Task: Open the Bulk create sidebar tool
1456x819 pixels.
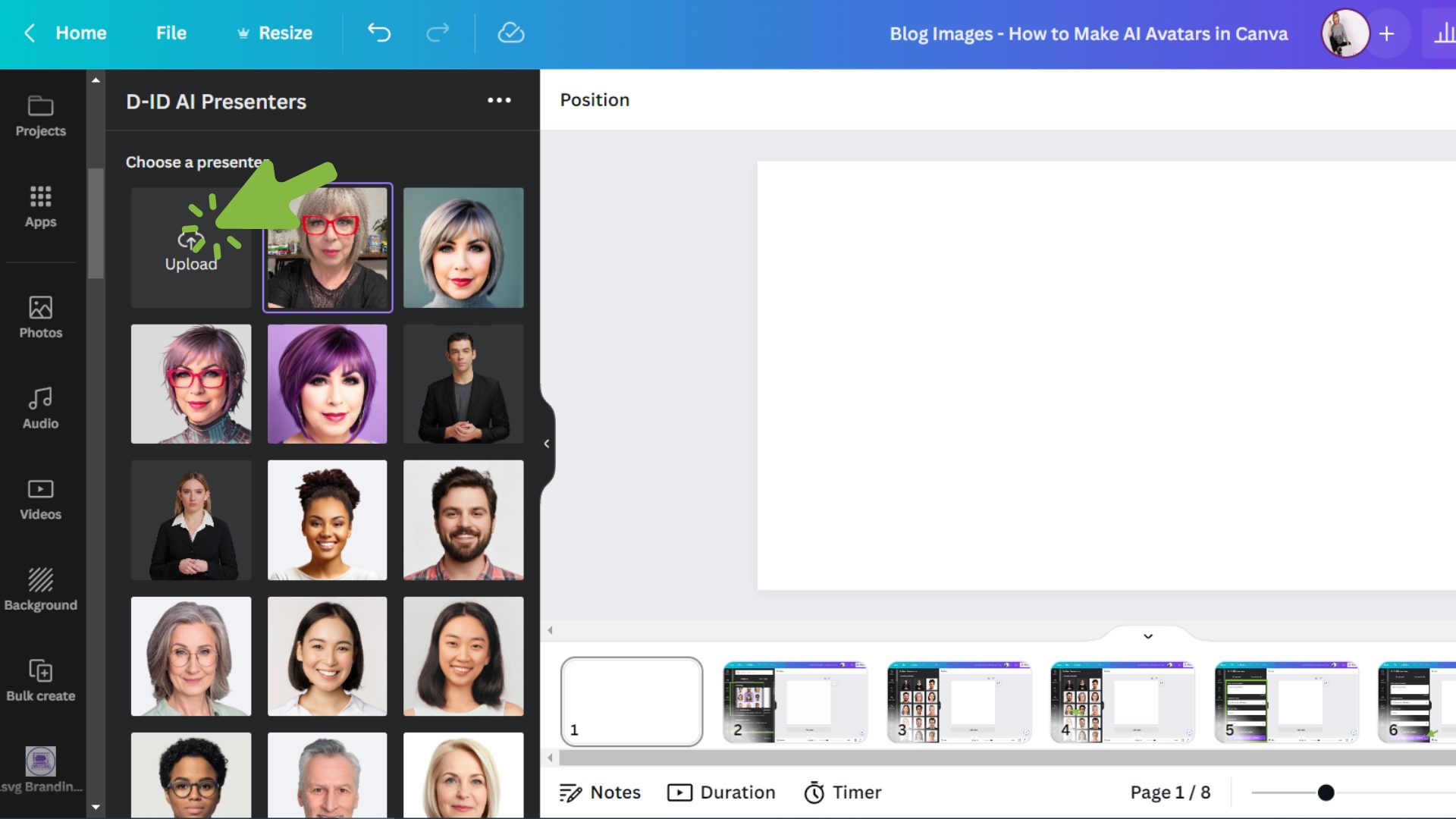Action: (40, 680)
